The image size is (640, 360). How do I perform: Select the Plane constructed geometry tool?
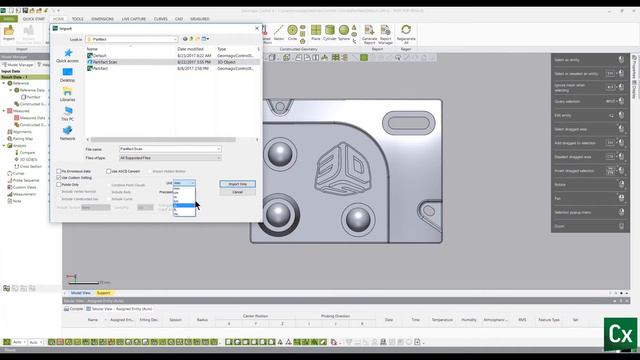coord(316,33)
